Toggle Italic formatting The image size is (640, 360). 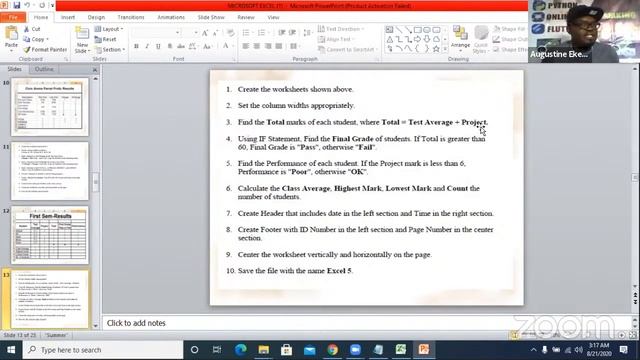pos(147,46)
